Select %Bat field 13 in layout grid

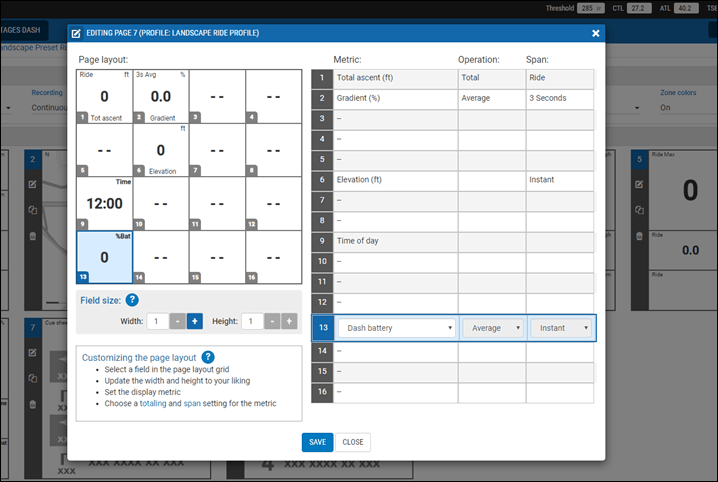click(x=104, y=257)
